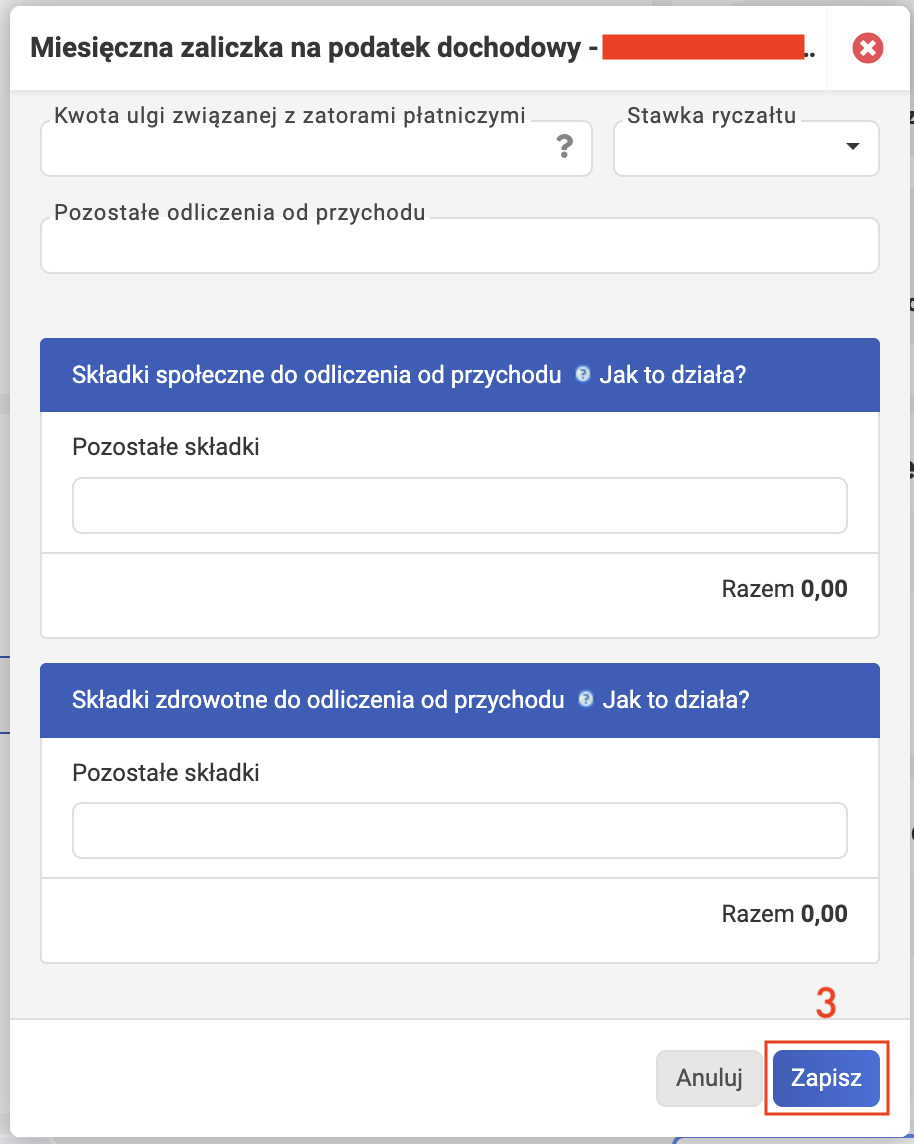The width and height of the screenshot is (914, 1144).
Task: Focus the Pozostałe odliczenia od przychodu field
Action: [x=460, y=245]
